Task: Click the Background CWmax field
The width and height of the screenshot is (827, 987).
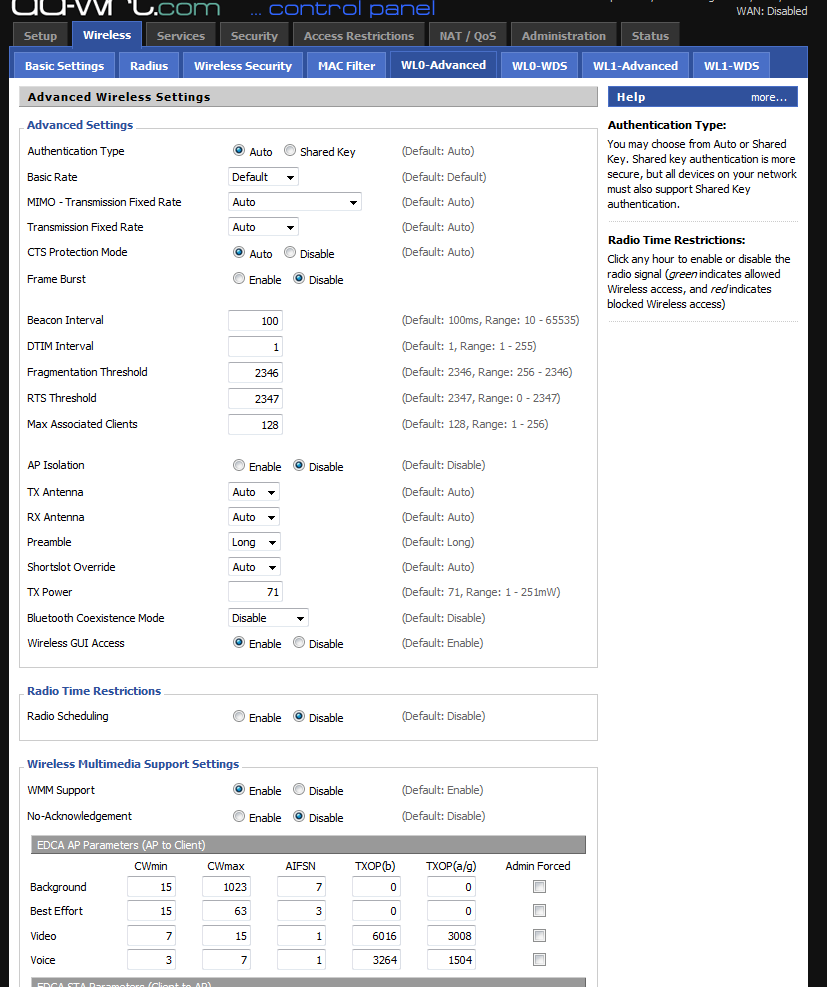Action: coord(226,887)
